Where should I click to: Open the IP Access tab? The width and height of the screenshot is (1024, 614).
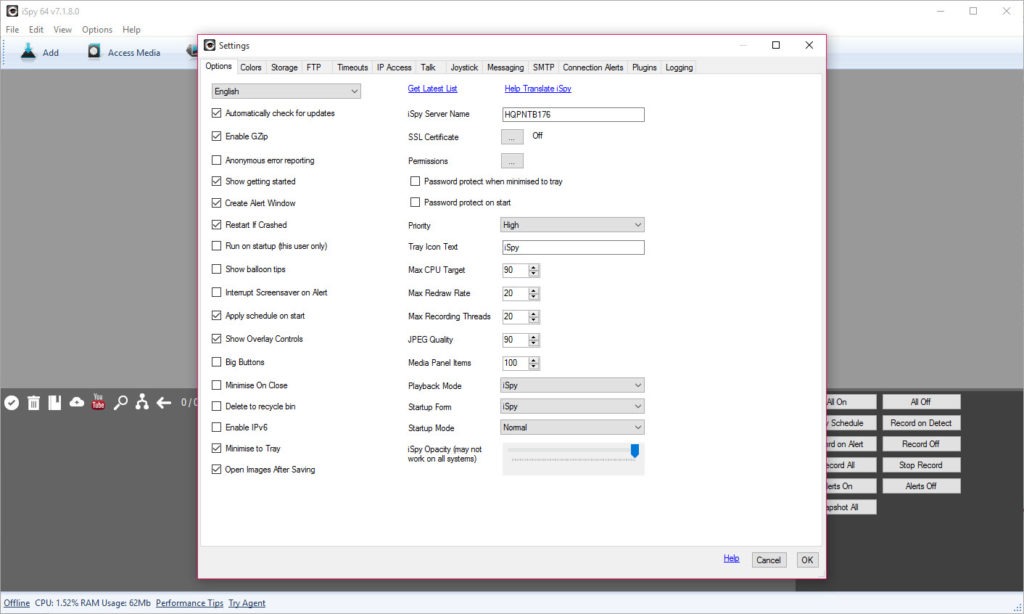click(x=394, y=67)
